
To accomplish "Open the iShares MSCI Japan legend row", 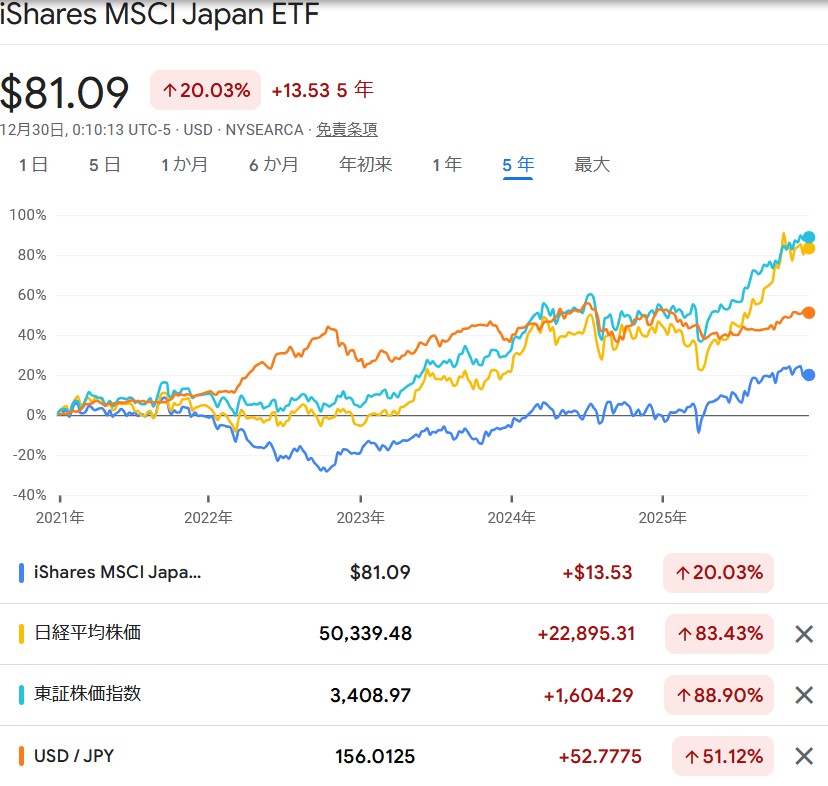I will tap(118, 573).
